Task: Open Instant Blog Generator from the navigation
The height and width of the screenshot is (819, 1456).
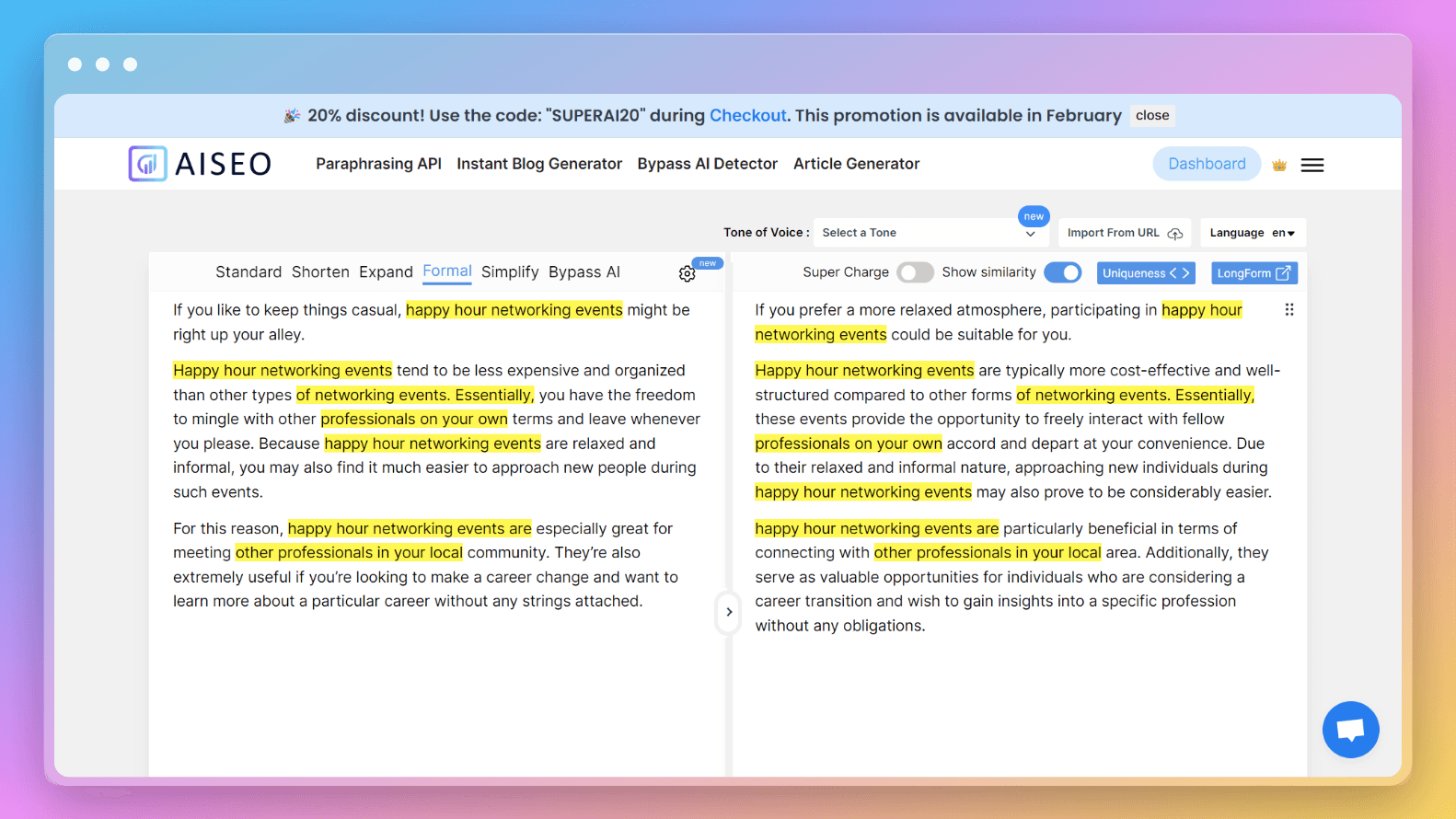Action: click(539, 164)
